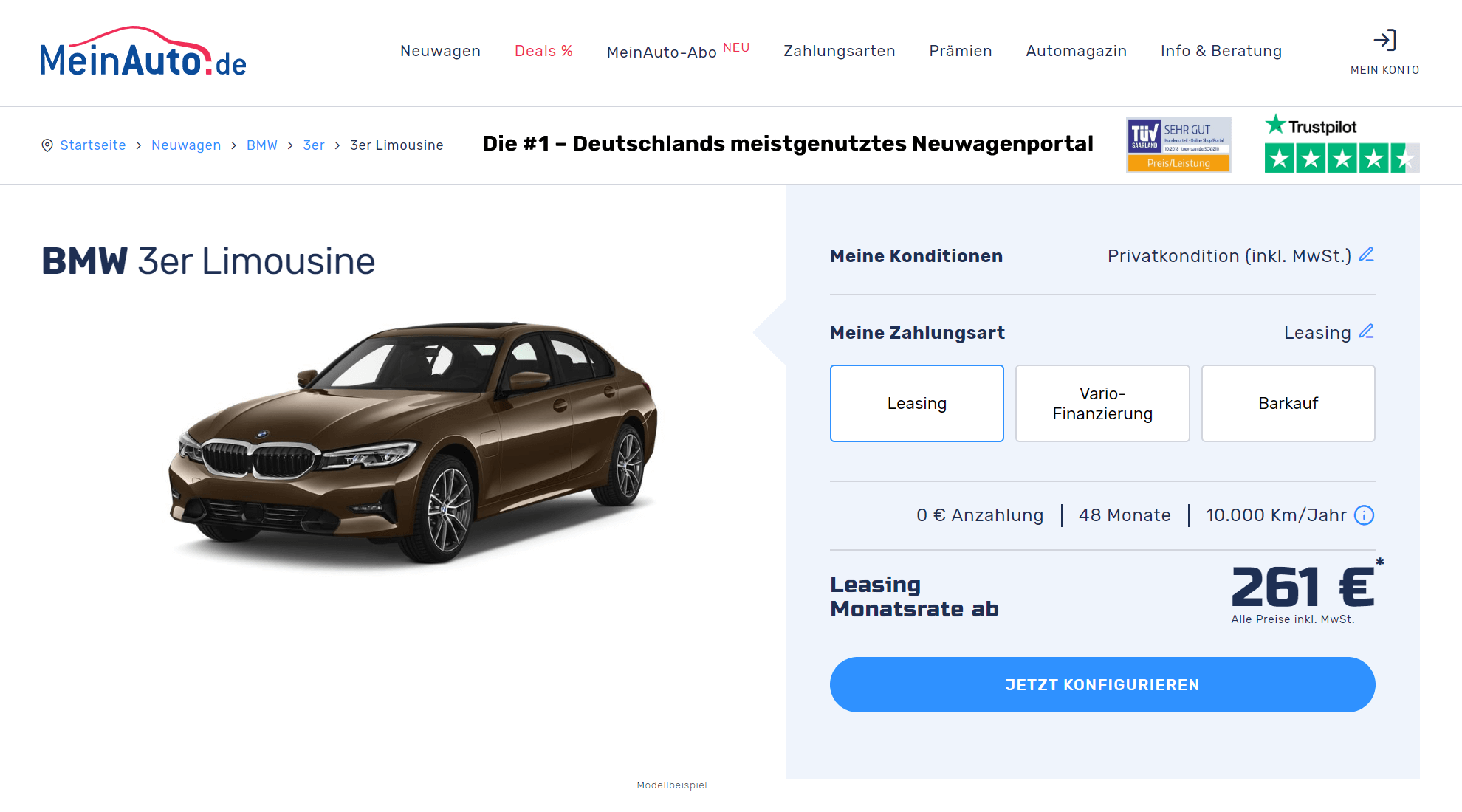Open the TÜV Saarland Sehr Gut badge

[x=1178, y=145]
